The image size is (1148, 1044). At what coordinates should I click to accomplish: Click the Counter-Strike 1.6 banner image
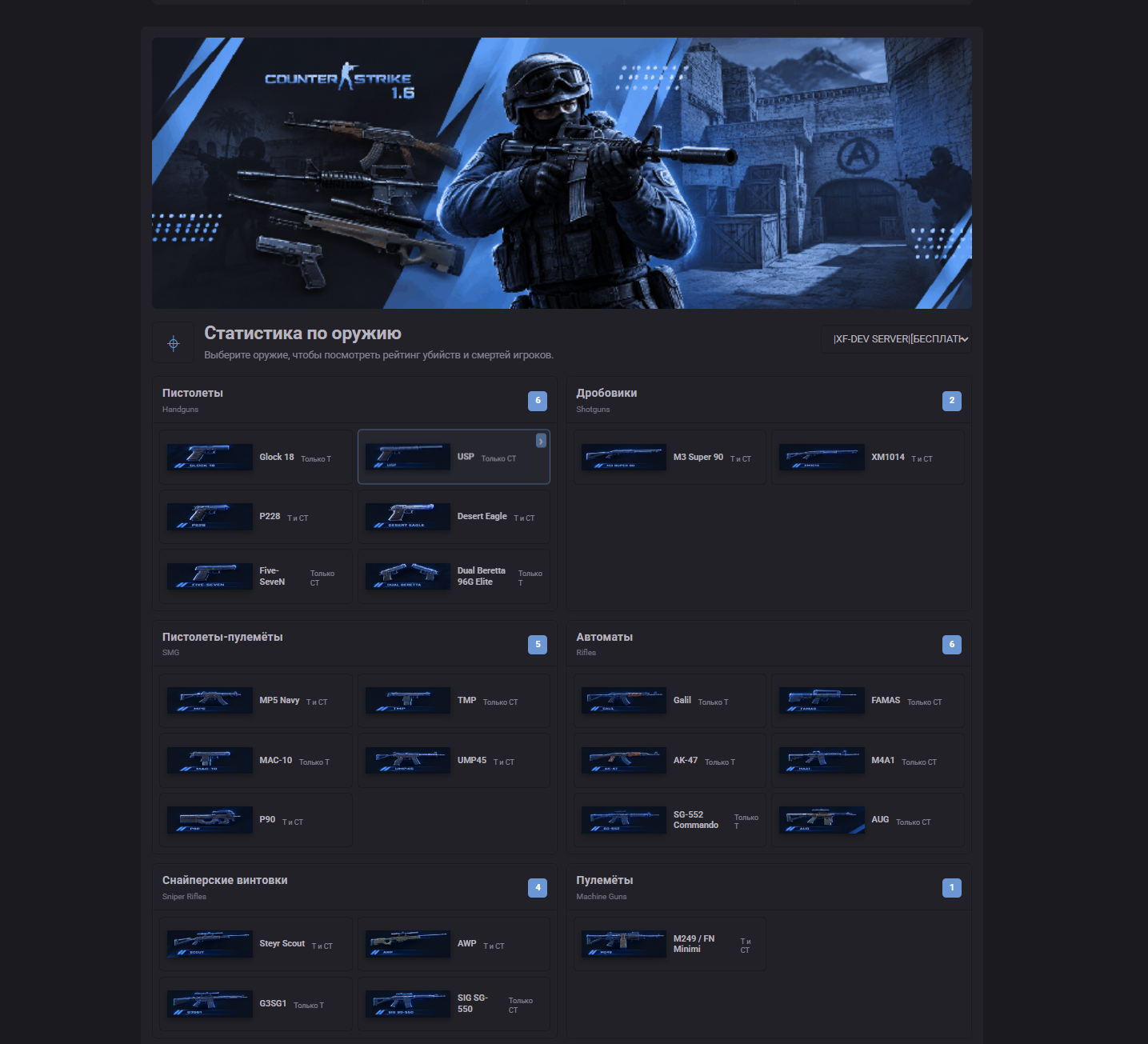[562, 173]
